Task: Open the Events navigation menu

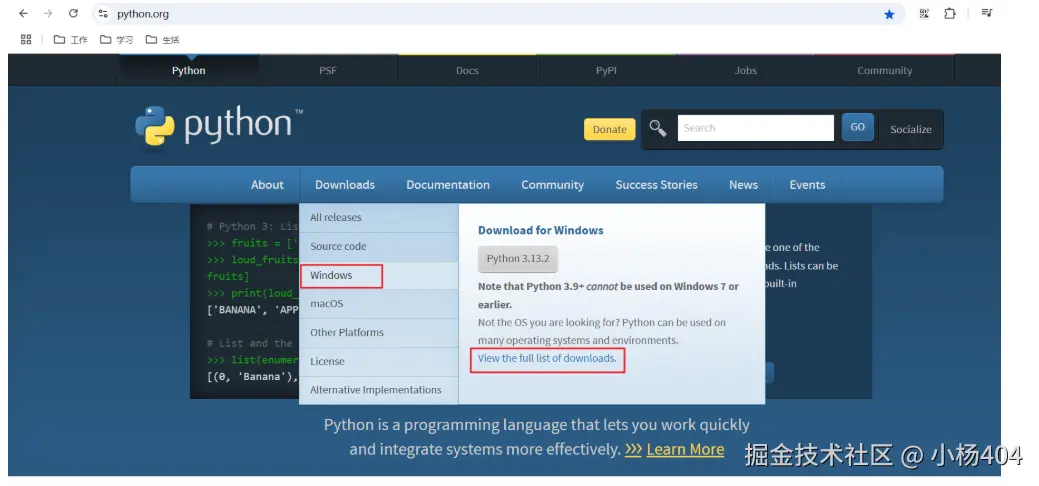Action: tap(807, 185)
